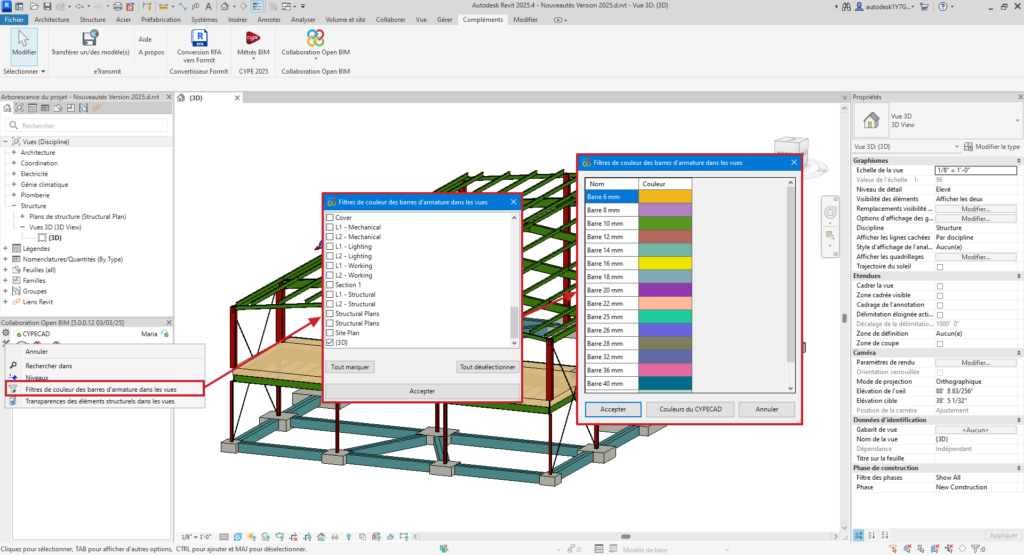The width and height of the screenshot is (1024, 555).
Task: Open default 3D view house icon in toolbar
Action: (x=225, y=7)
